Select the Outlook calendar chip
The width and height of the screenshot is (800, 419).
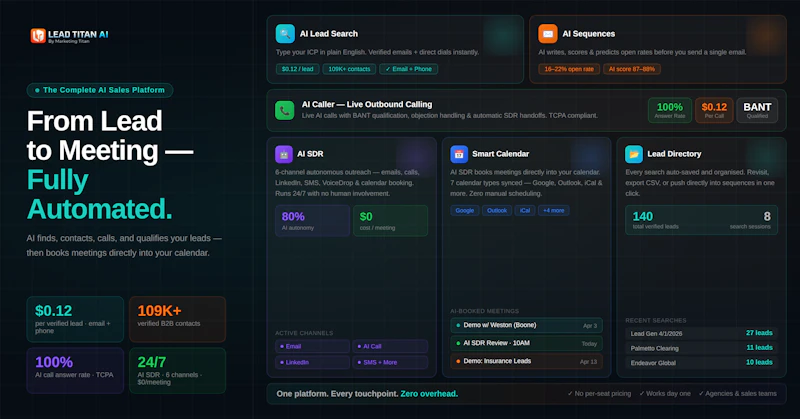click(x=497, y=210)
